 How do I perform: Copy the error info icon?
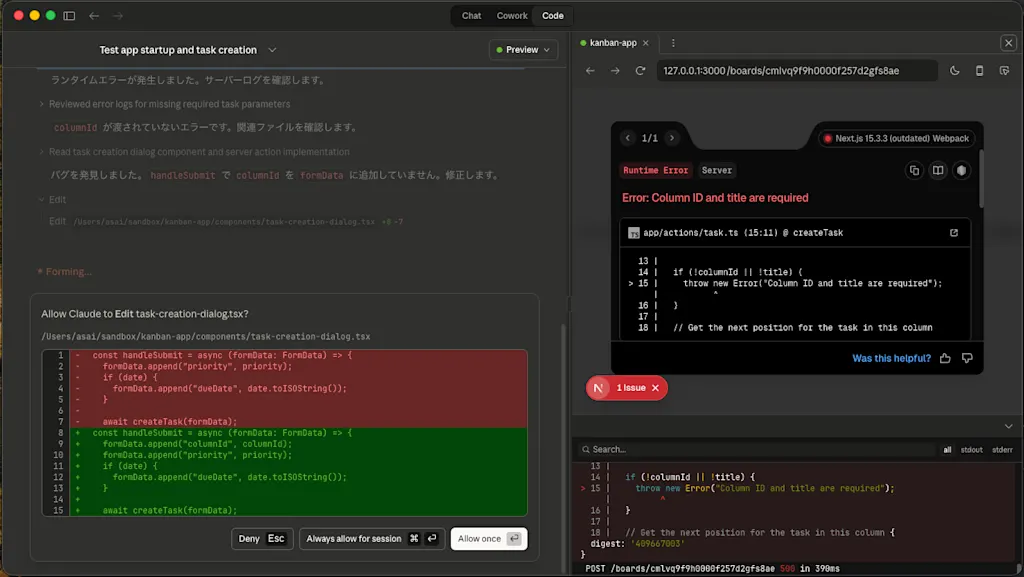click(x=914, y=170)
